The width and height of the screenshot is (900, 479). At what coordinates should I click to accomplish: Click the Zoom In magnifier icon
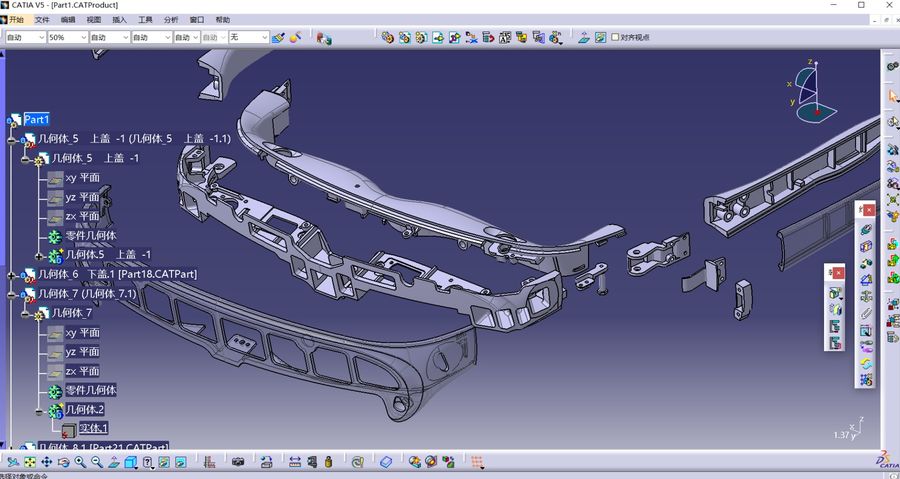click(x=80, y=462)
